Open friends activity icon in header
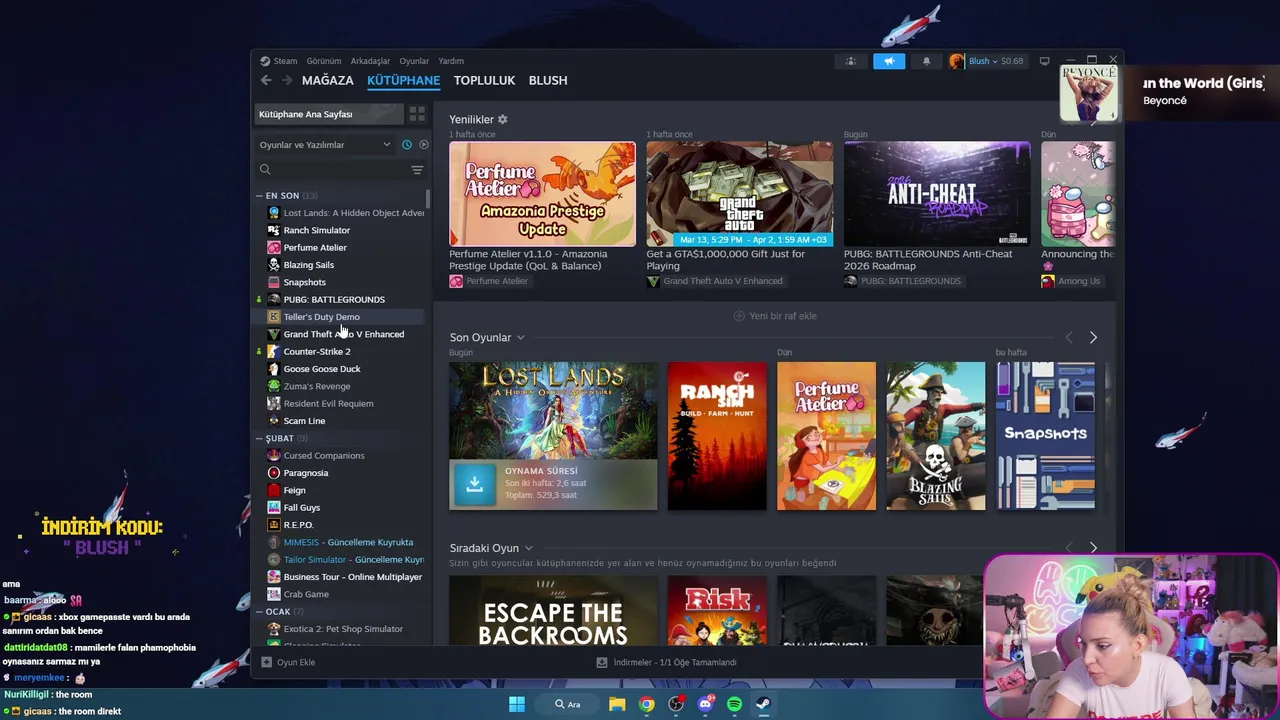1280x720 pixels. point(851,61)
